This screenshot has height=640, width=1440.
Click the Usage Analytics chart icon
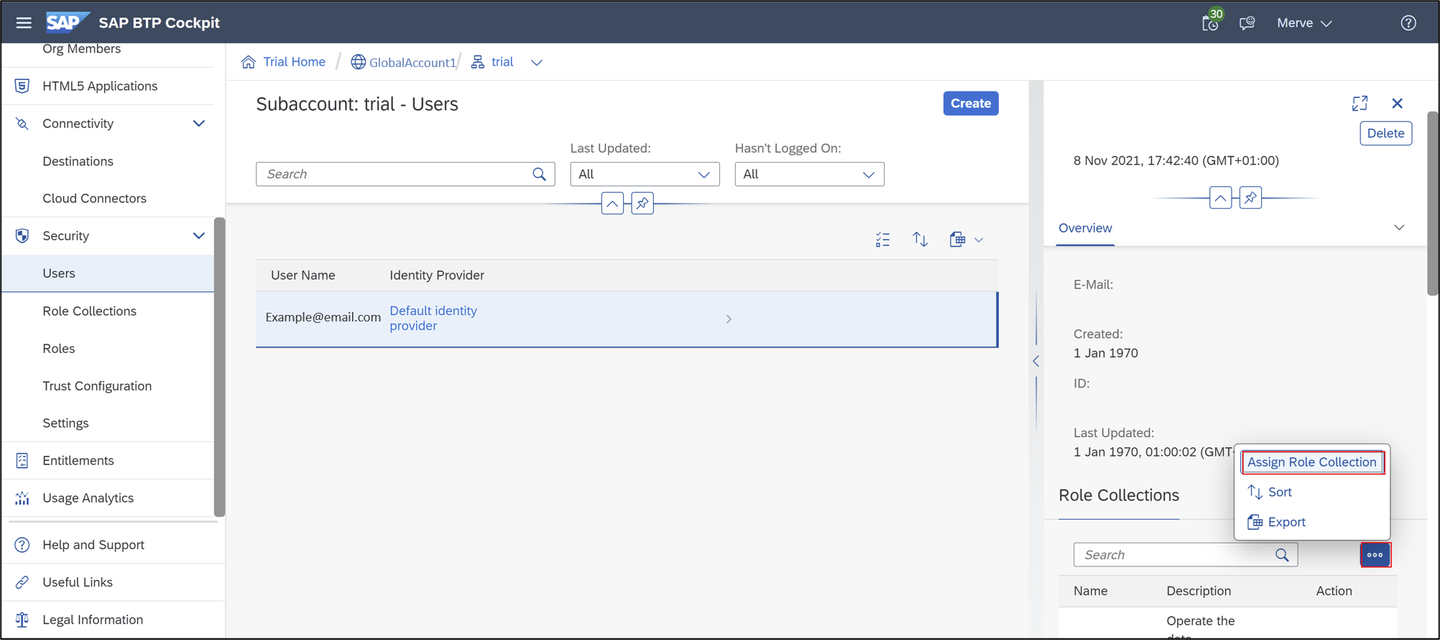(x=22, y=498)
